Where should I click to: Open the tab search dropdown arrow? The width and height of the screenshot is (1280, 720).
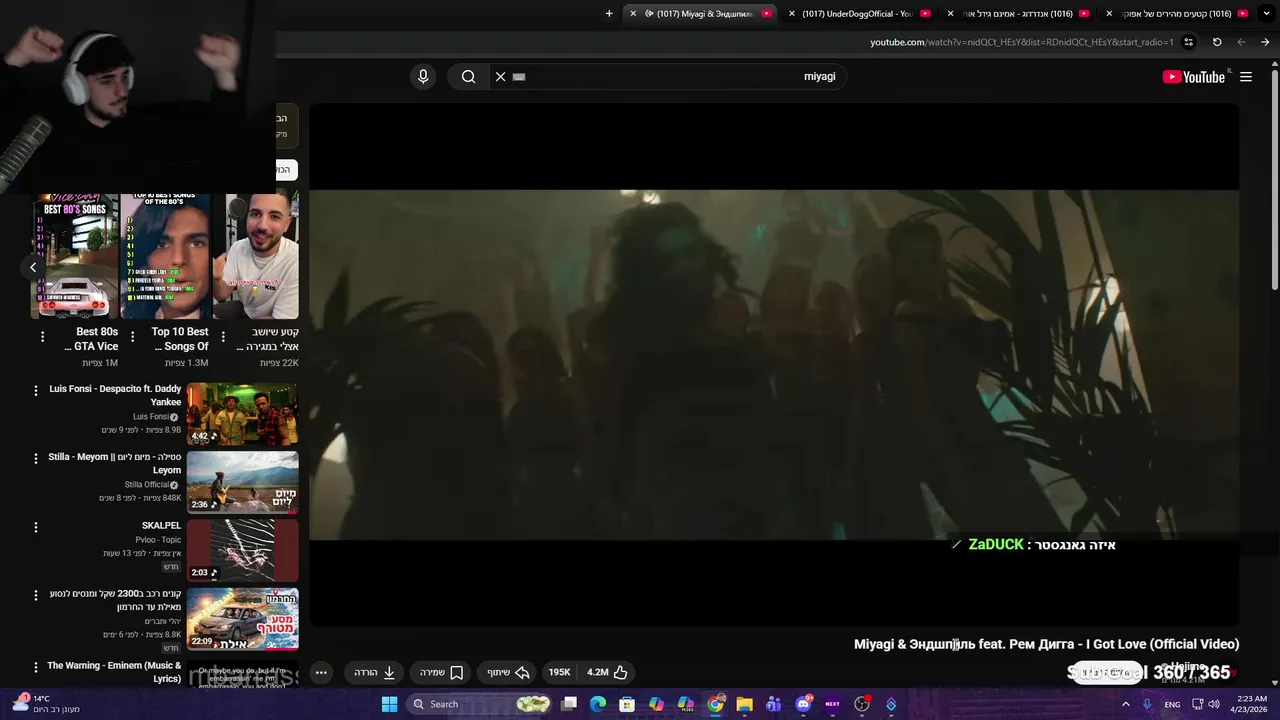[1265, 13]
